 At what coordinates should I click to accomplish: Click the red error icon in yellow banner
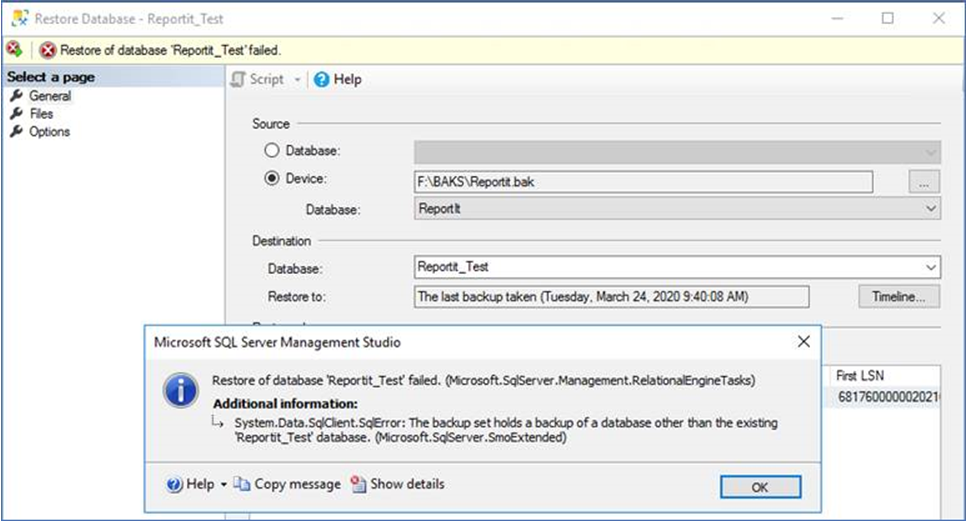[48, 50]
